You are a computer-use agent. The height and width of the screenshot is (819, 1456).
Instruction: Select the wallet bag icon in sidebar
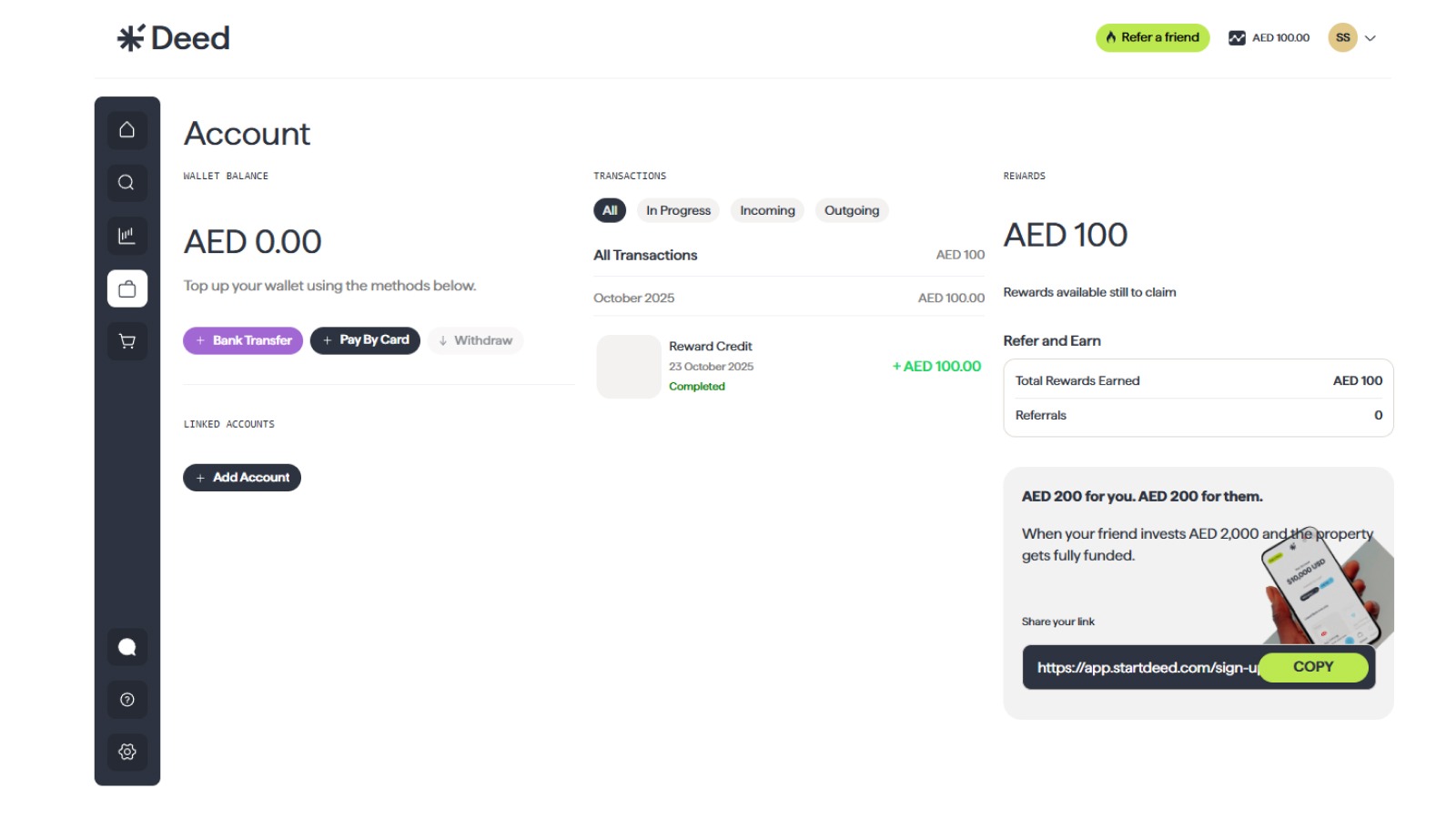tap(126, 288)
